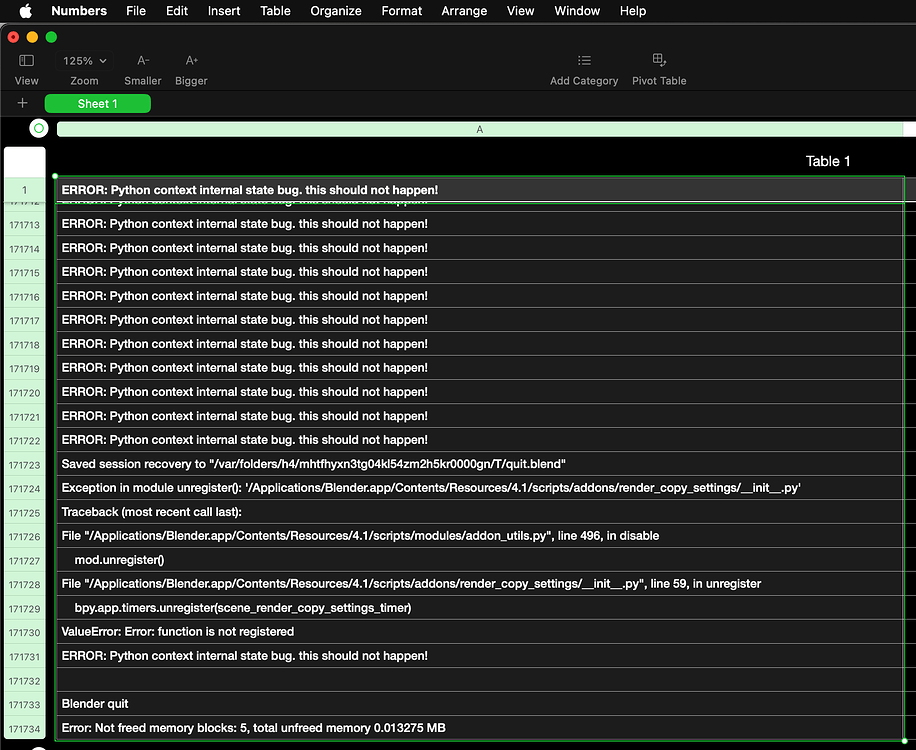This screenshot has width=916, height=750.
Task: Select the Sheet 1 tab
Action: [x=98, y=103]
